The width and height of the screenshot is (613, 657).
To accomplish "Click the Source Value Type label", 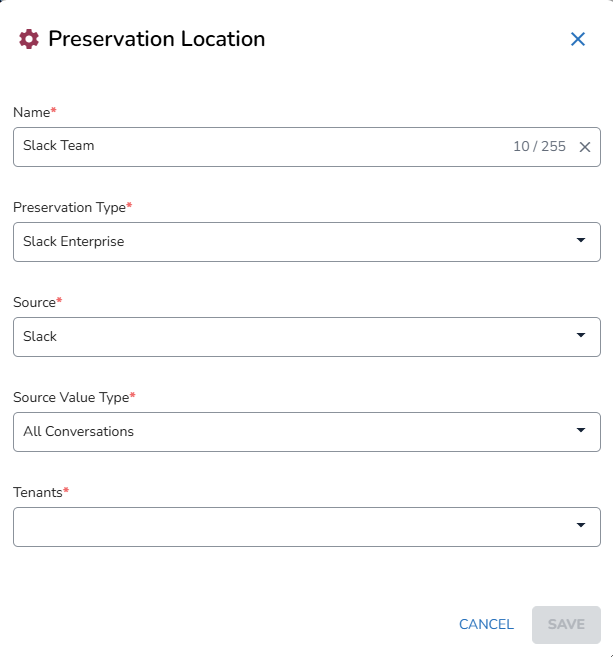I will (71, 397).
